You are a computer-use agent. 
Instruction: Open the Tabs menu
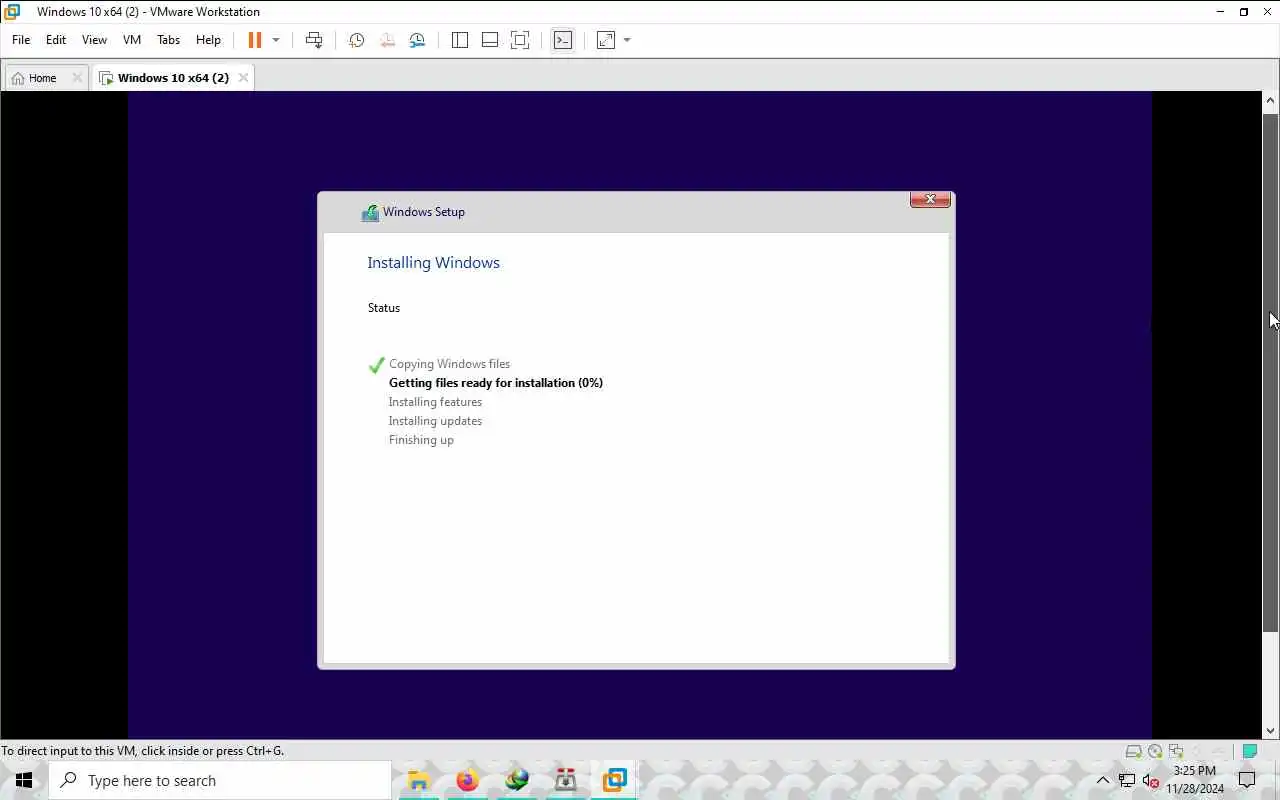click(168, 40)
